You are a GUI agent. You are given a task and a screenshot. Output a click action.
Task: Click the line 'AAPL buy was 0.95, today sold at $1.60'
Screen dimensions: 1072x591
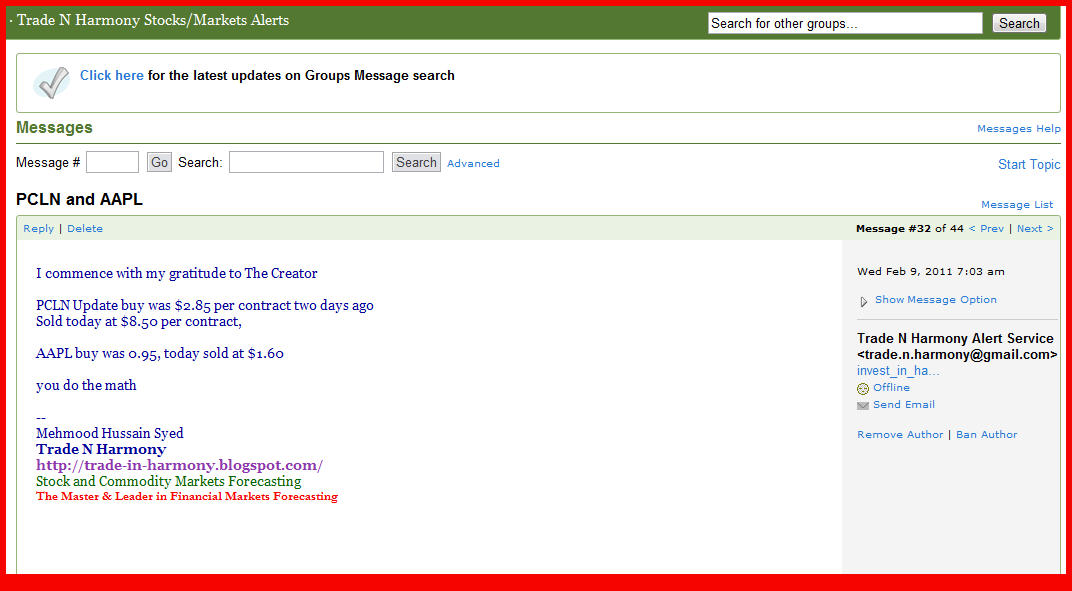click(160, 354)
